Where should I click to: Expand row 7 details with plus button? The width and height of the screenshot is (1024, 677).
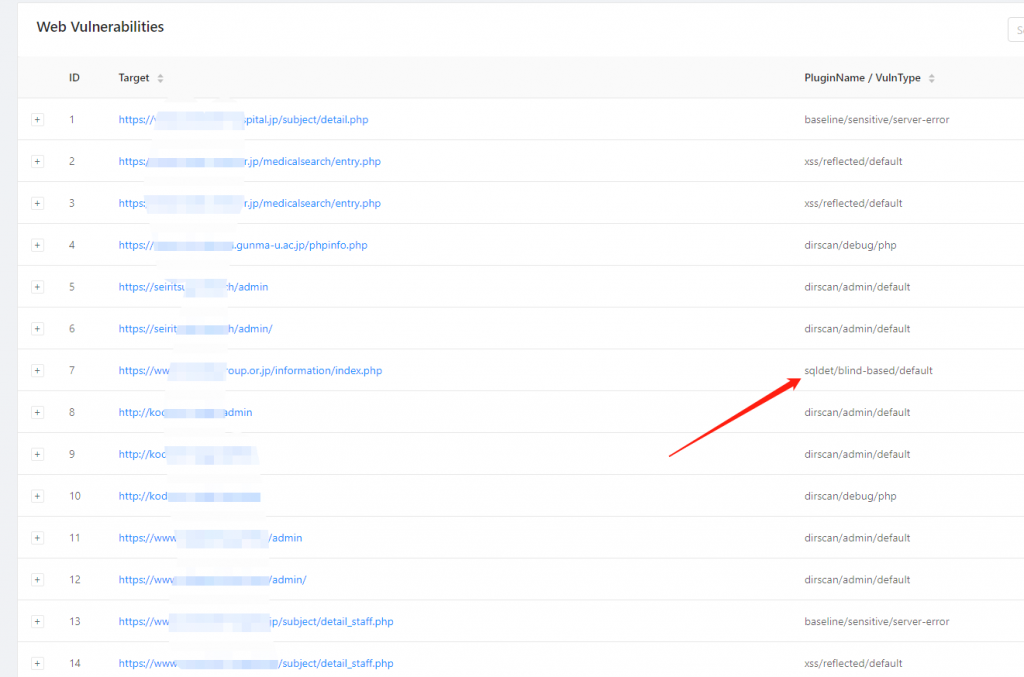coord(37,370)
